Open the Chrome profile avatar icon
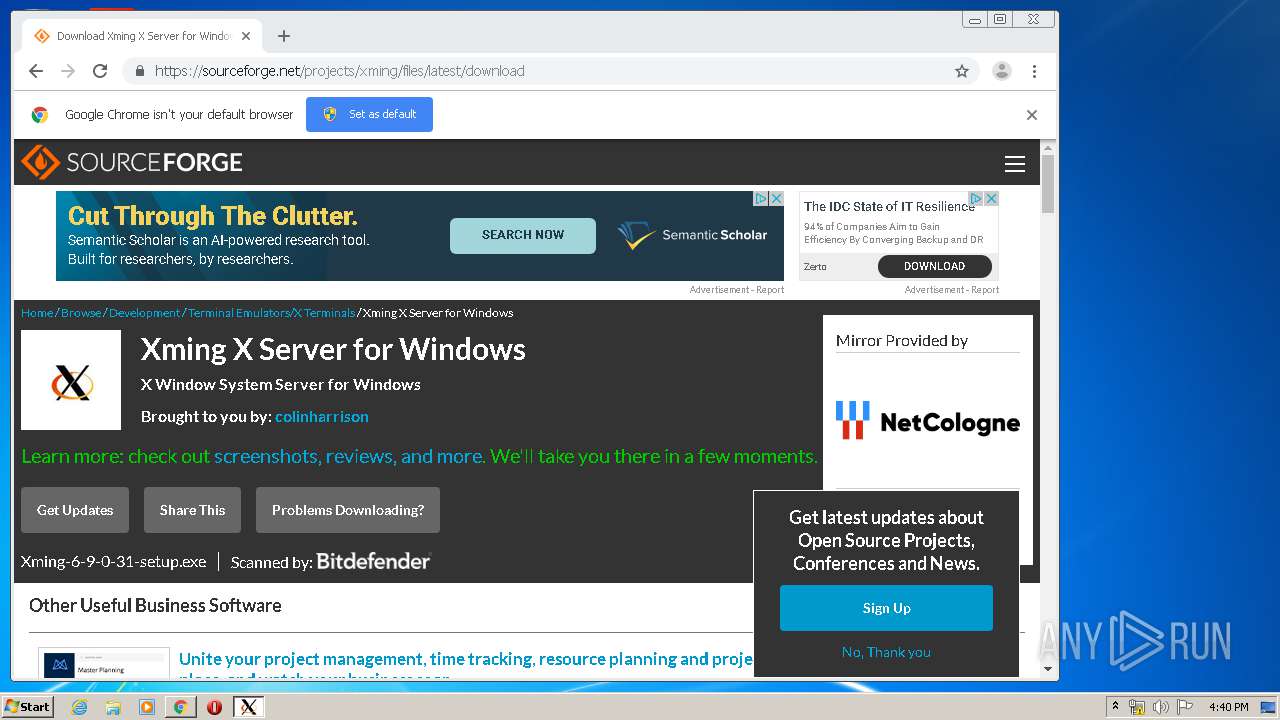Screen dimensions: 1280x720 click(1002, 71)
